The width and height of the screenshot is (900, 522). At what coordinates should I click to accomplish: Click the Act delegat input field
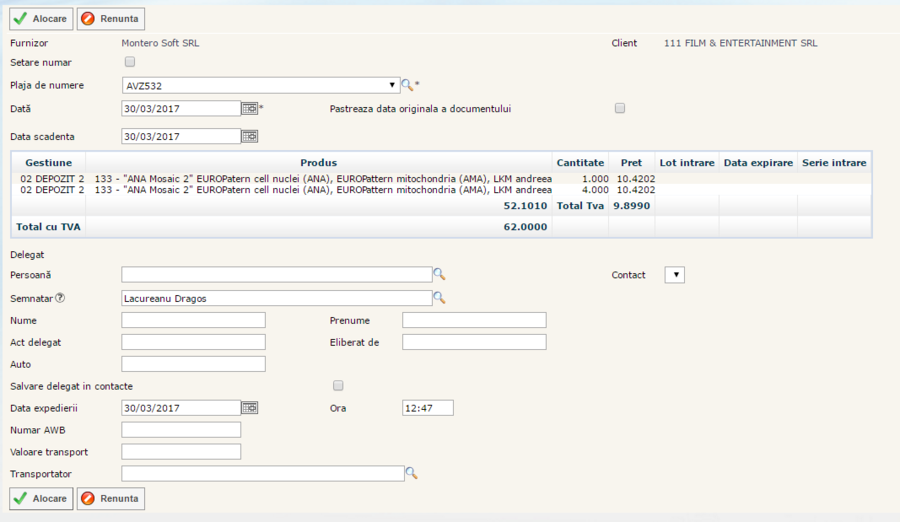193,342
